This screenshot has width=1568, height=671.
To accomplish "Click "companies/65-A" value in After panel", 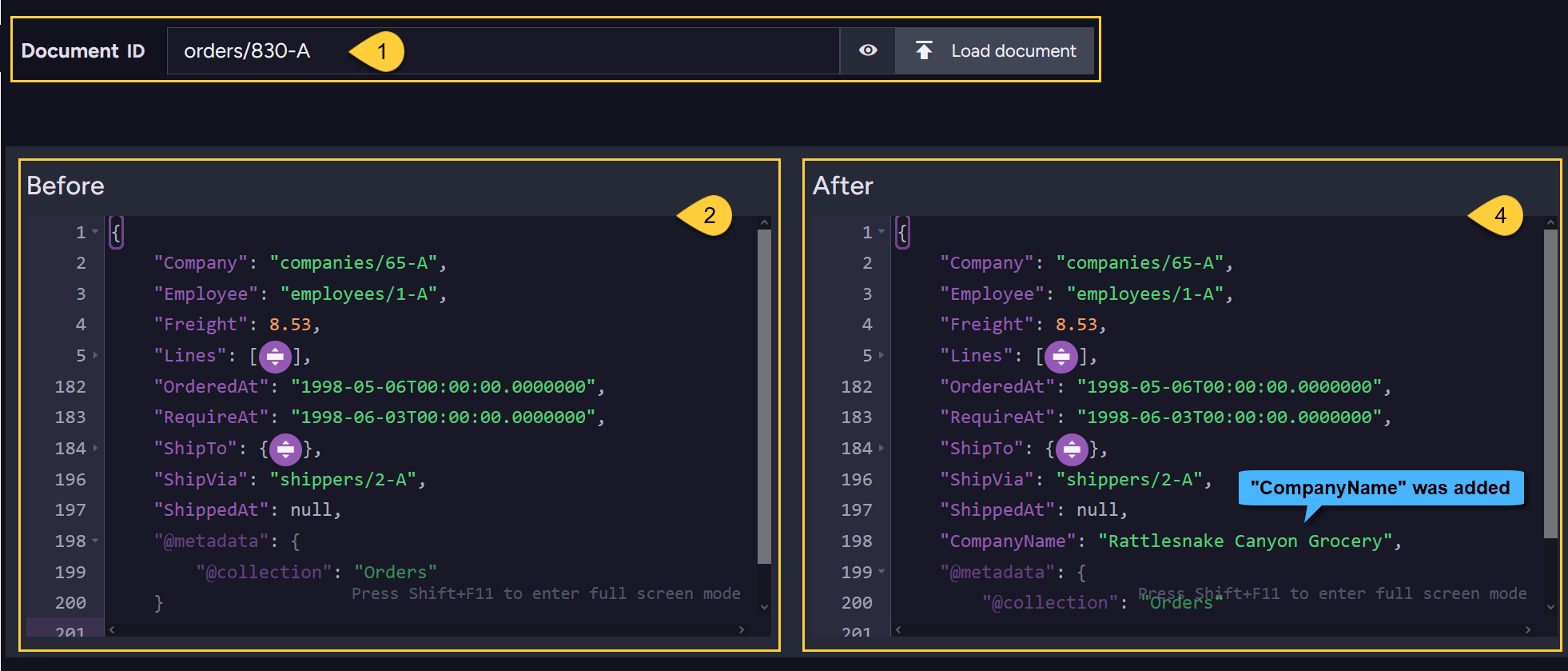I will [1140, 263].
